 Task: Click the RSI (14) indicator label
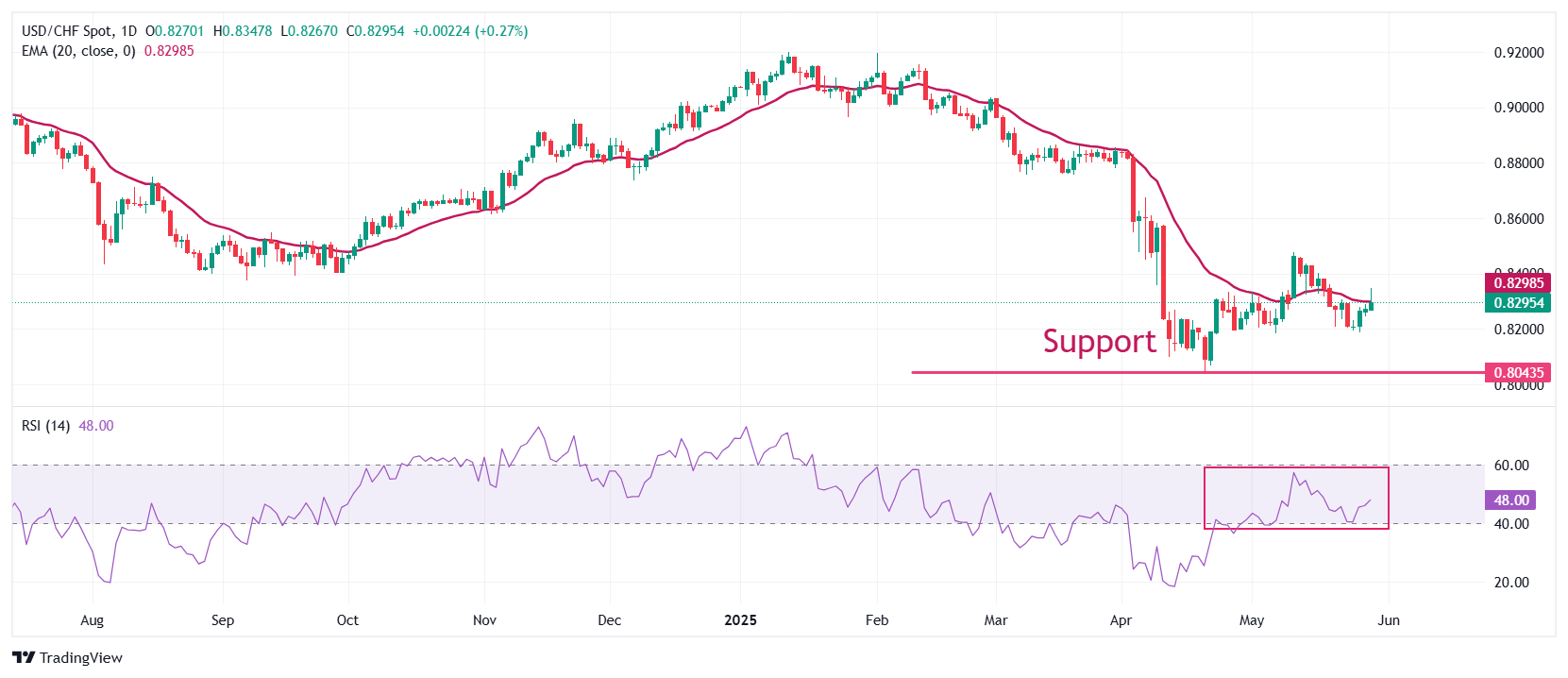[x=45, y=426]
